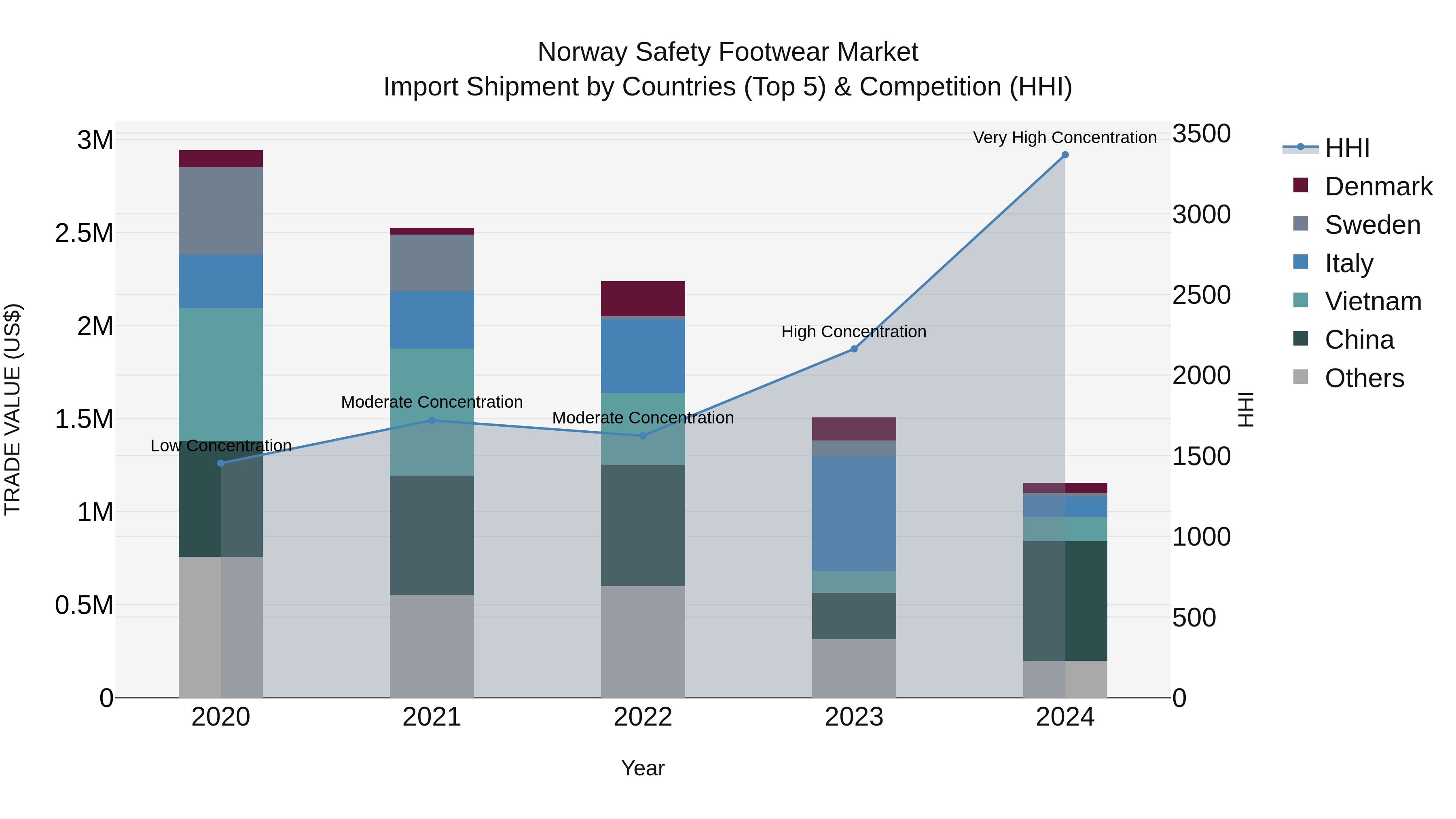Click the 2020 Vietnam bar segment
This screenshot has height=819, width=1456.
tap(221, 375)
